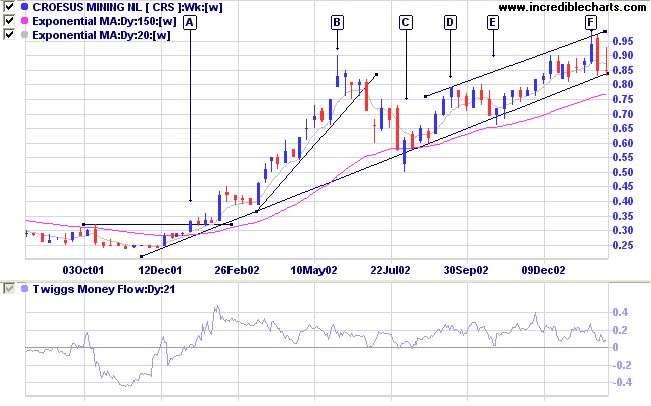The height and width of the screenshot is (406, 651).
Task: Click the C chart marker label
Action: (x=406, y=22)
